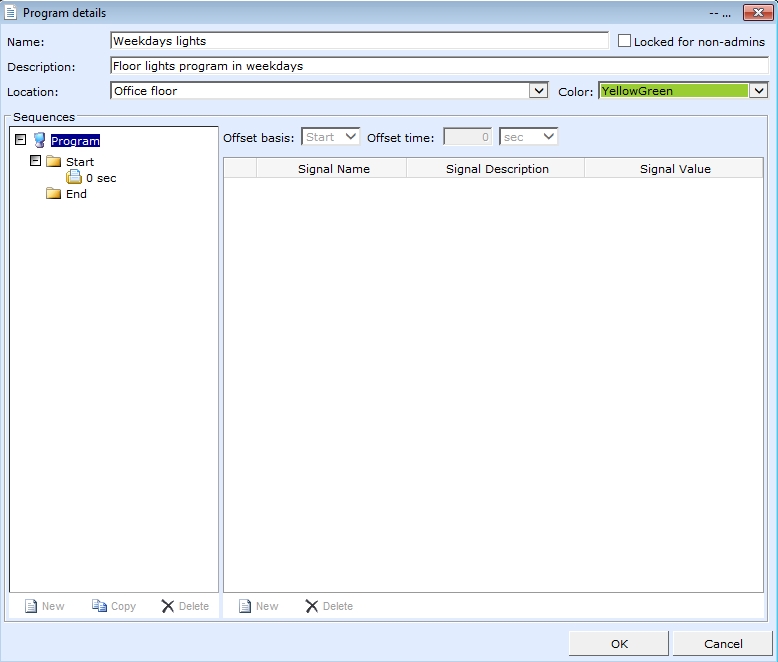The width and height of the screenshot is (778, 662).
Task: Click the Signal Value column header
Action: tap(675, 169)
